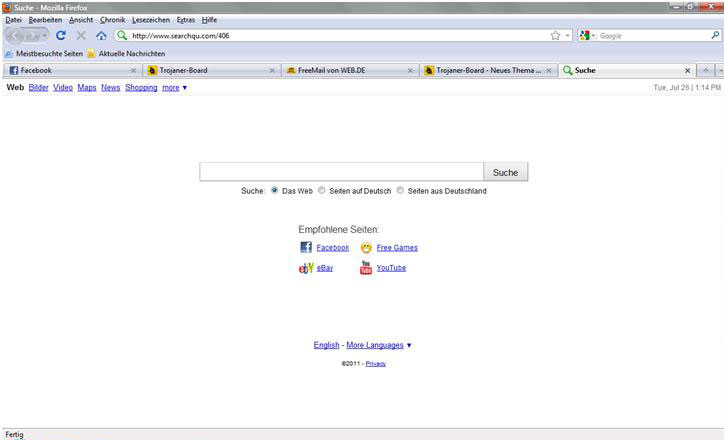Click the search magnifier in Google box
This screenshot has height=440, width=724.
click(x=715, y=35)
